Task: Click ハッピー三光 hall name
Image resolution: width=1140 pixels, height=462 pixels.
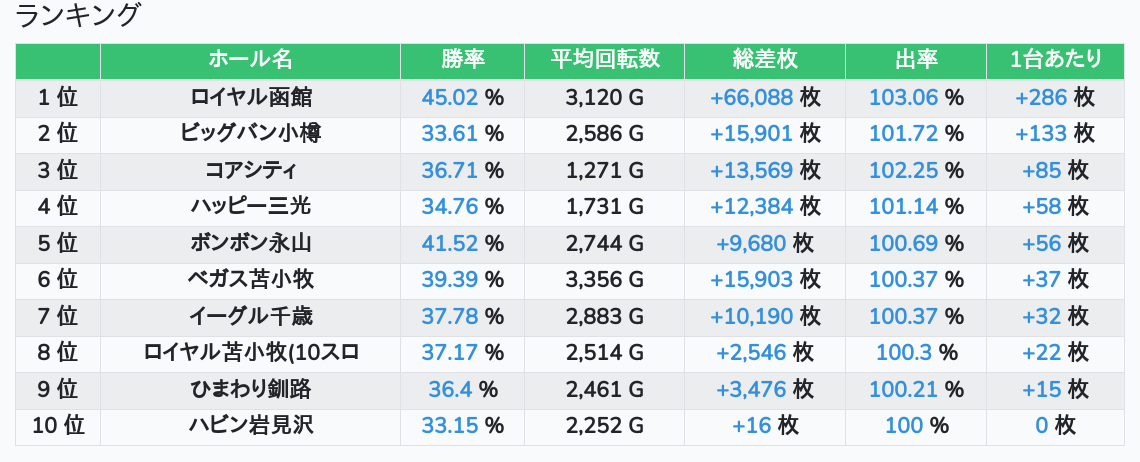Action: pyautogui.click(x=250, y=206)
